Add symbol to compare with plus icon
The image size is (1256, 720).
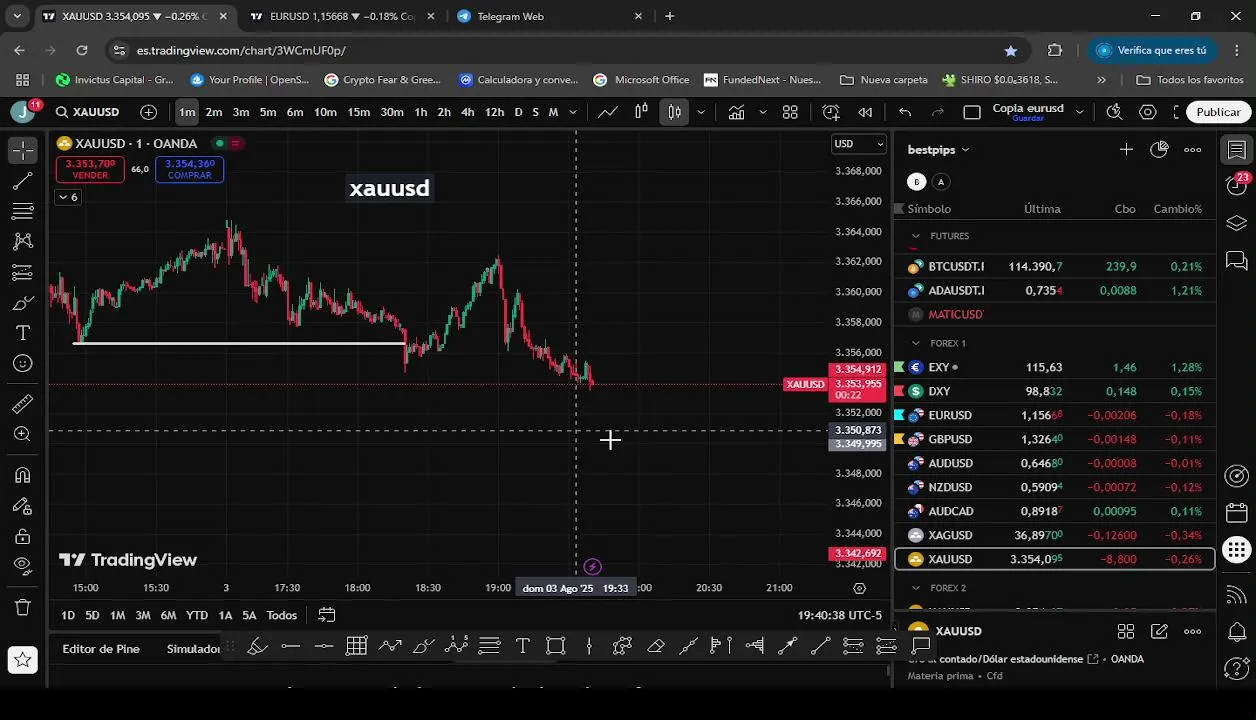click(149, 112)
